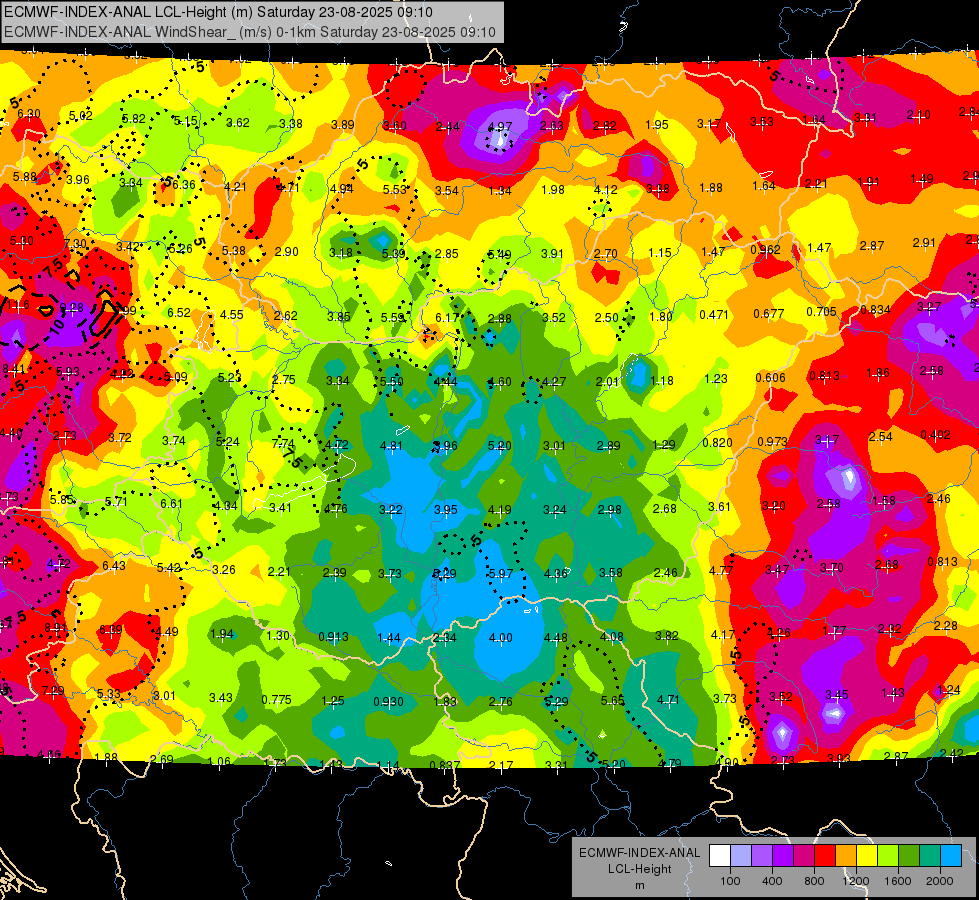979x900 pixels.
Task: Click the wind shear value 1.44
Action: tap(389, 638)
